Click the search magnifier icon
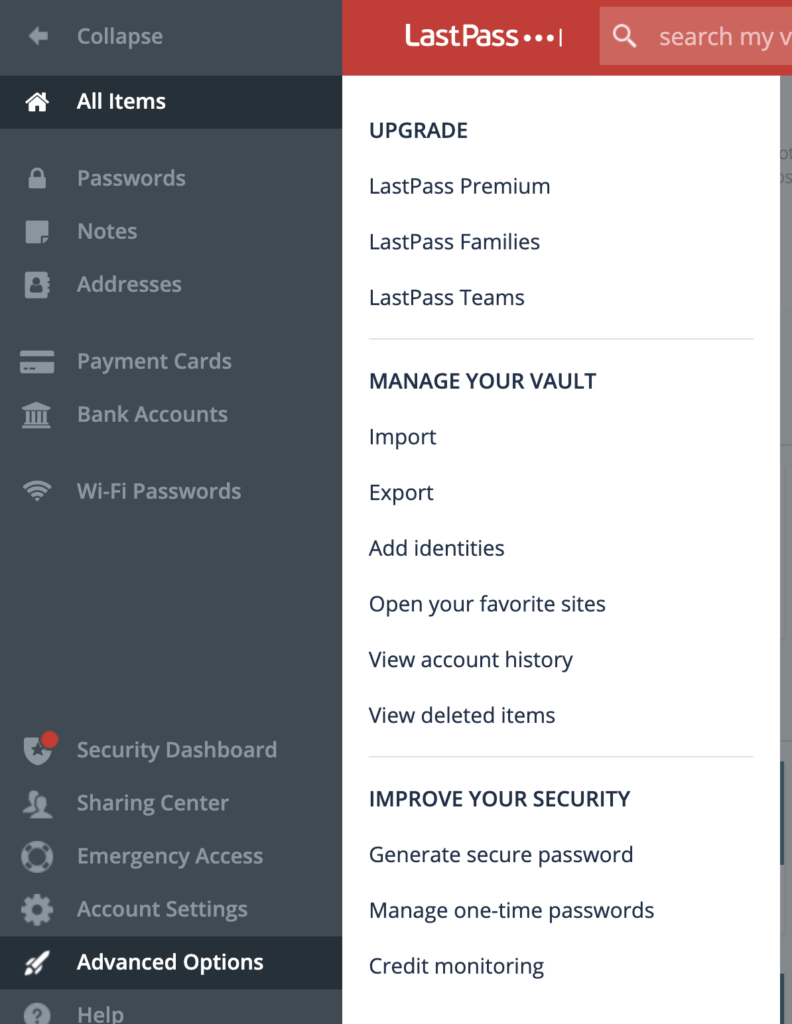 pyautogui.click(x=625, y=37)
